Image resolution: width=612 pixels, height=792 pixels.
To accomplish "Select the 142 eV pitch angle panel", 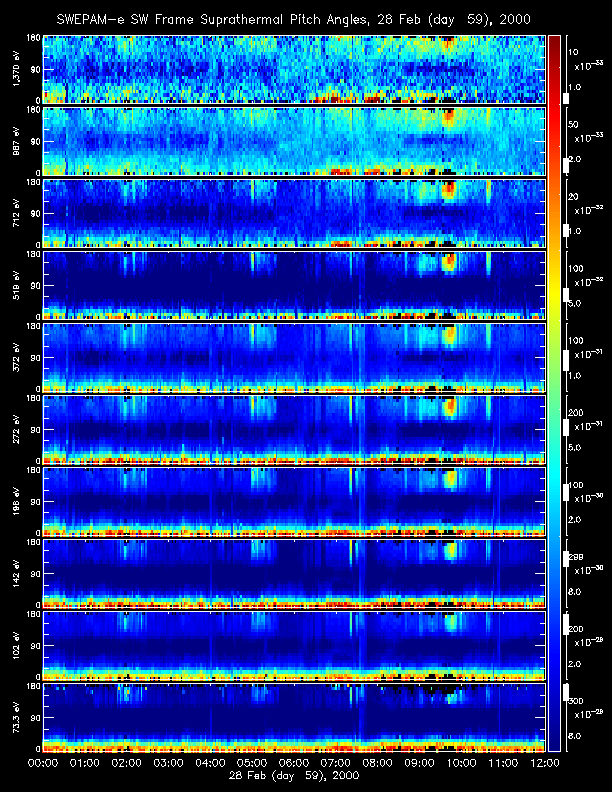I will click(292, 573).
